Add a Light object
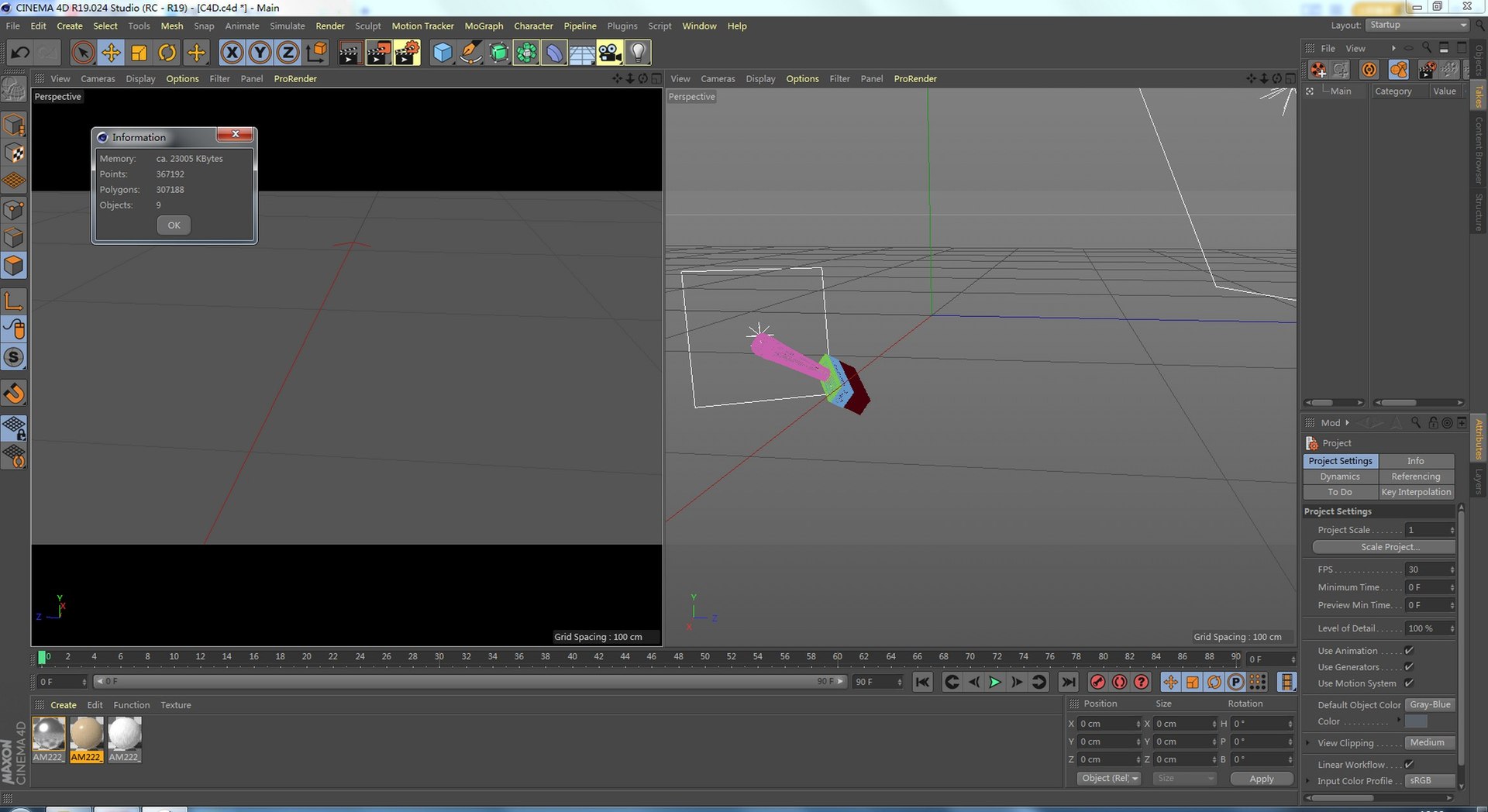The image size is (1488, 812). (638, 53)
